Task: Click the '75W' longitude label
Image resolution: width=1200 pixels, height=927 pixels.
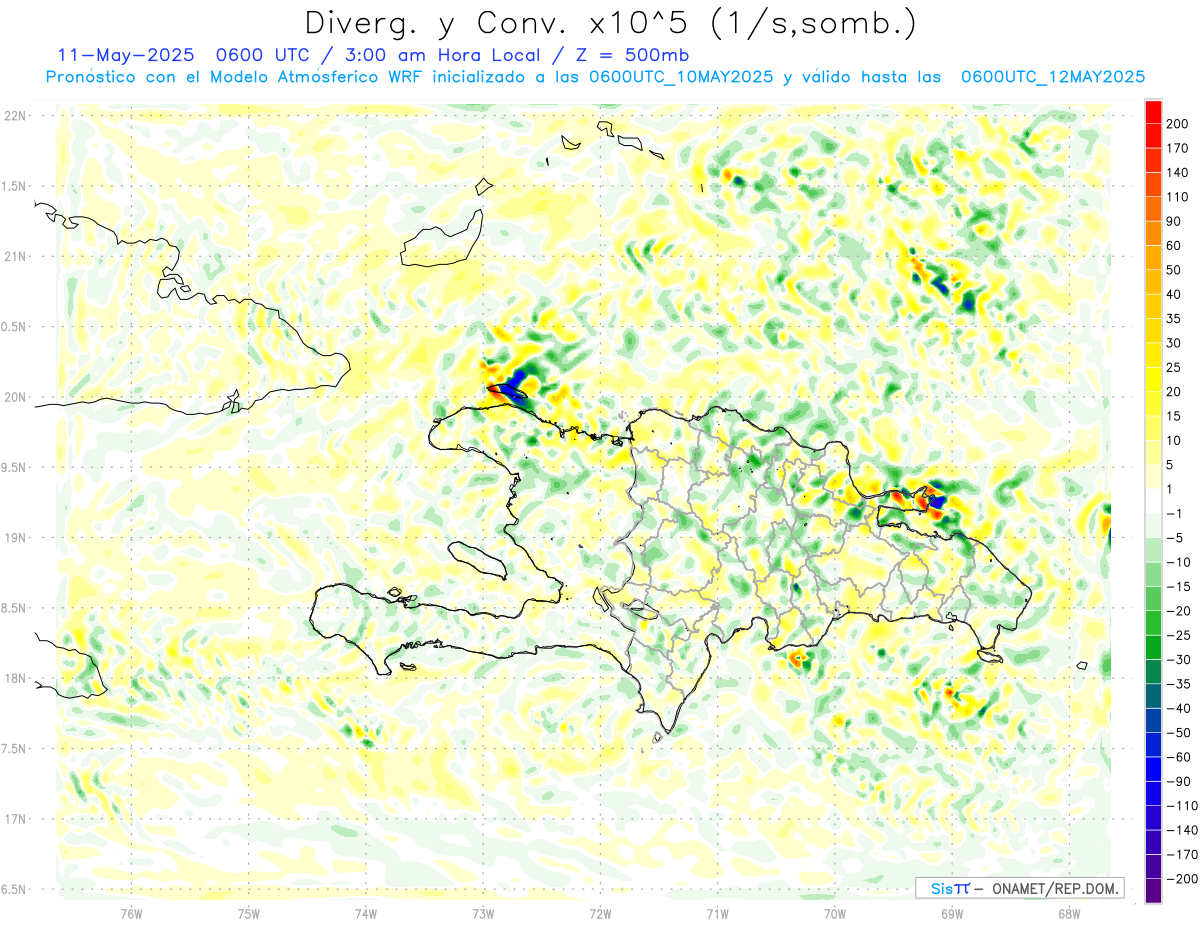Action: pyautogui.click(x=249, y=913)
